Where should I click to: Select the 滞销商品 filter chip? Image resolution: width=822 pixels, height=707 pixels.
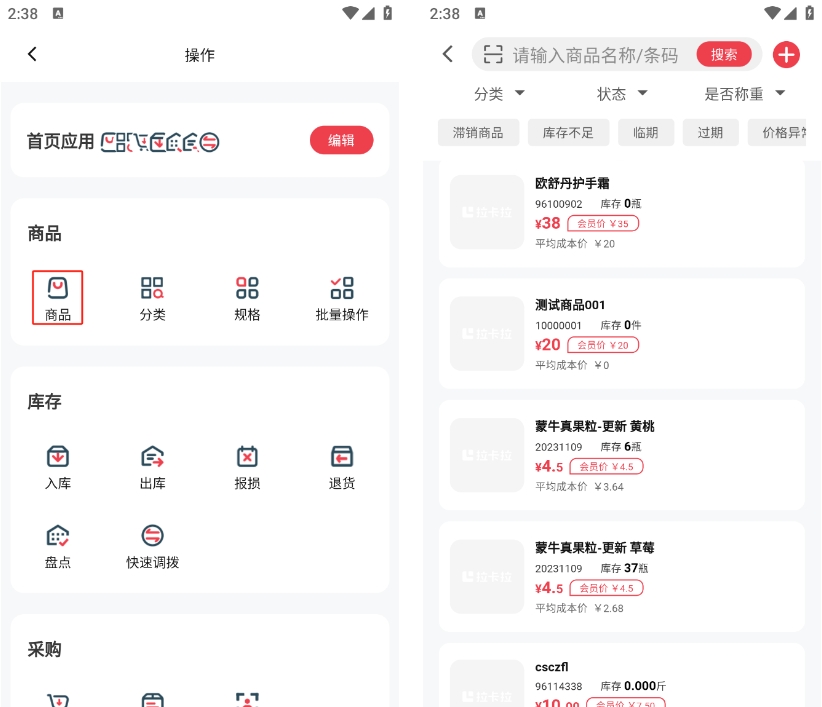point(478,132)
